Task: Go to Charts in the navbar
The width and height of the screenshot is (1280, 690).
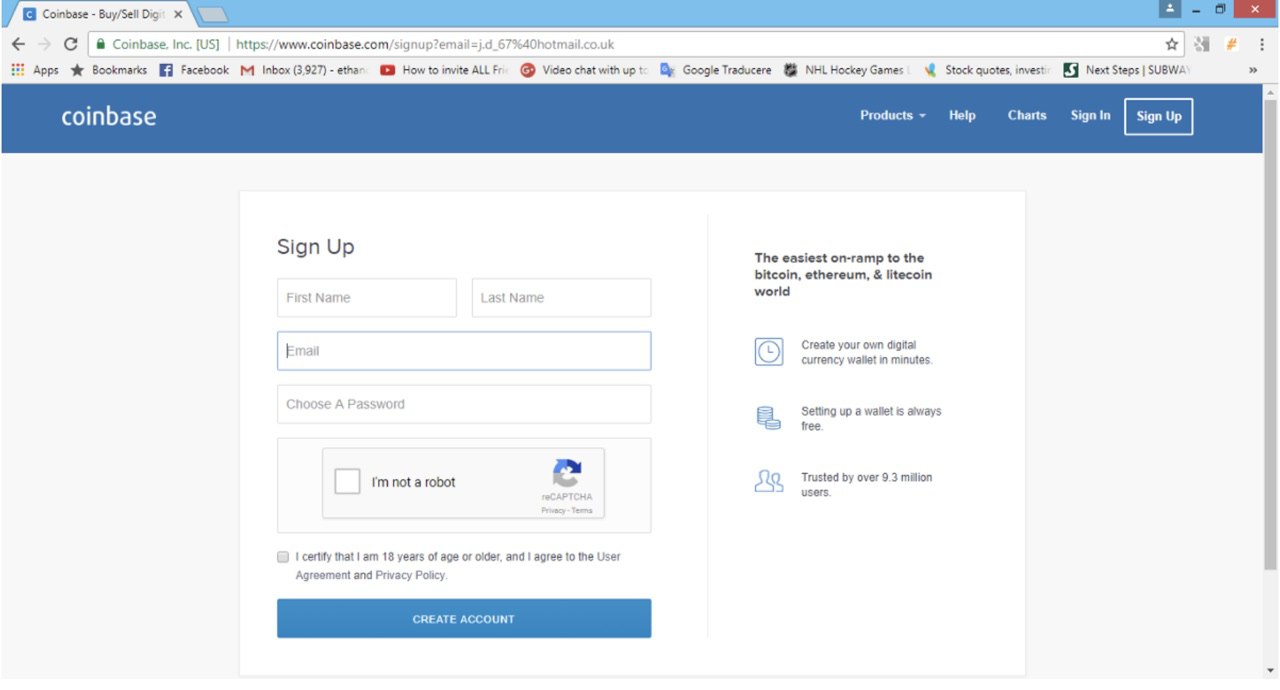Action: 1027,115
